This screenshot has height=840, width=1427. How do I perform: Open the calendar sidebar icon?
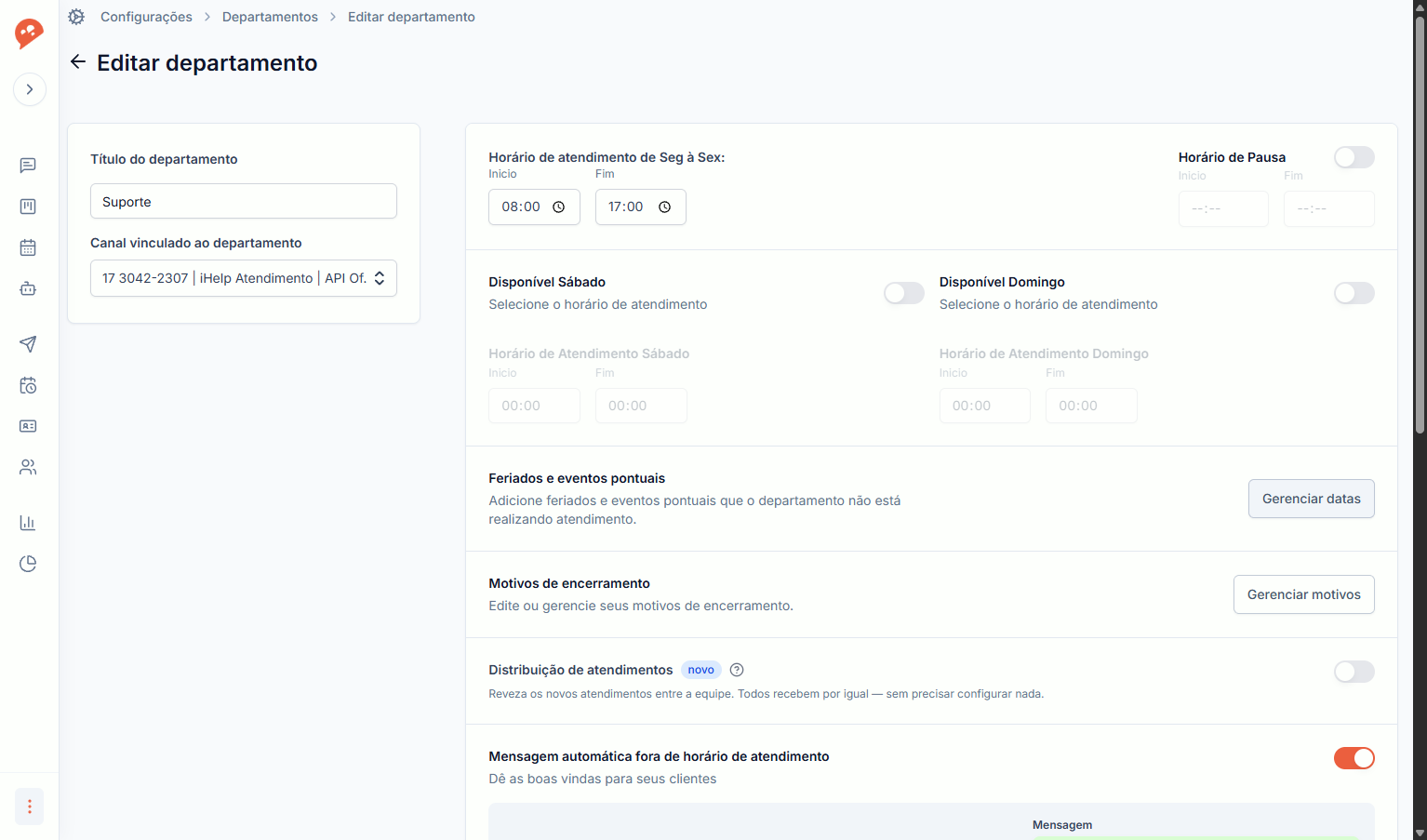[28, 247]
